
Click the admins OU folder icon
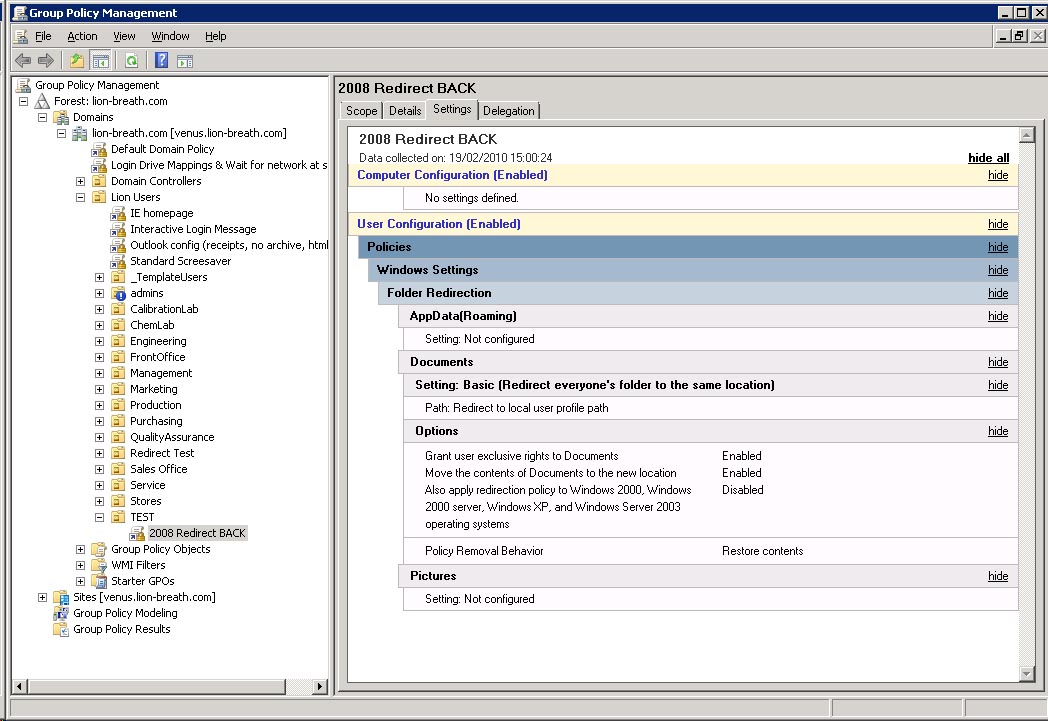pyautogui.click(x=118, y=293)
